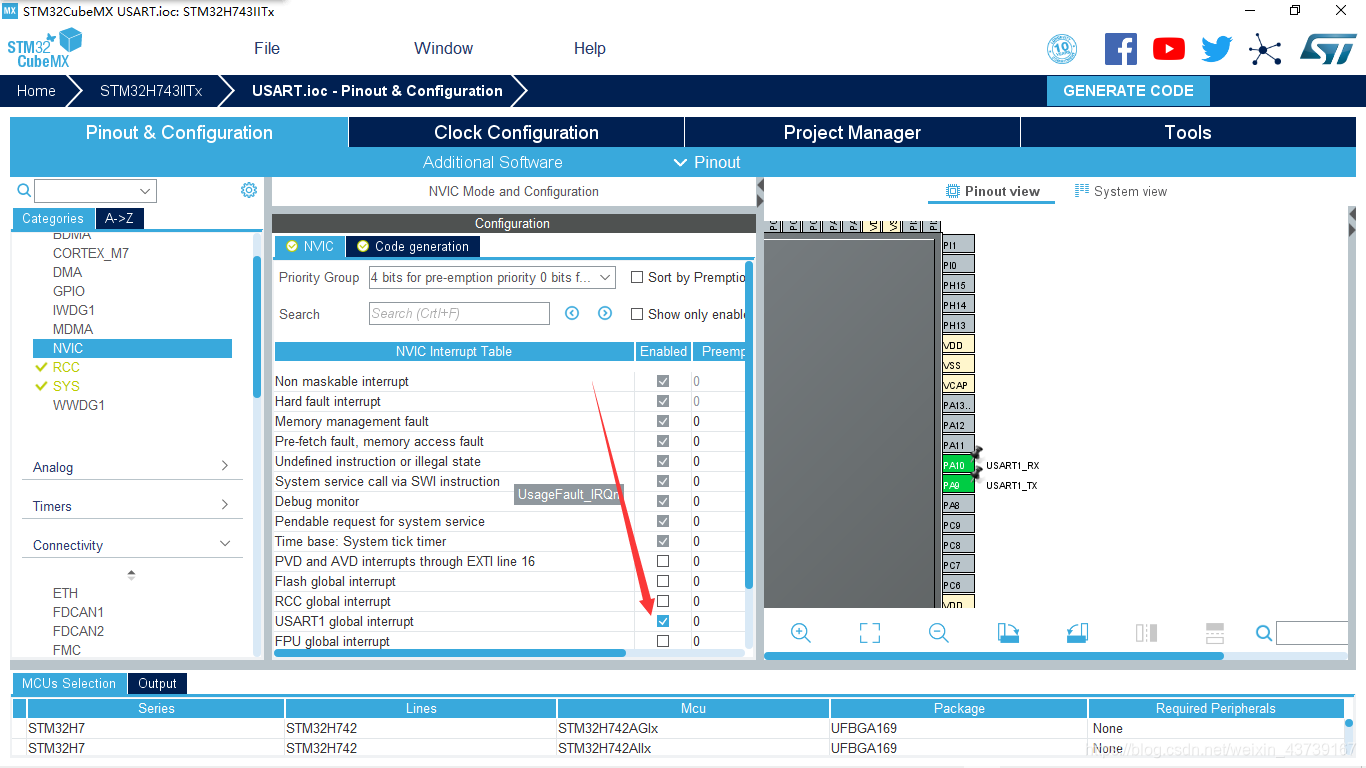
Task: Enable the Sort by Premption checkbox
Action: [637, 277]
